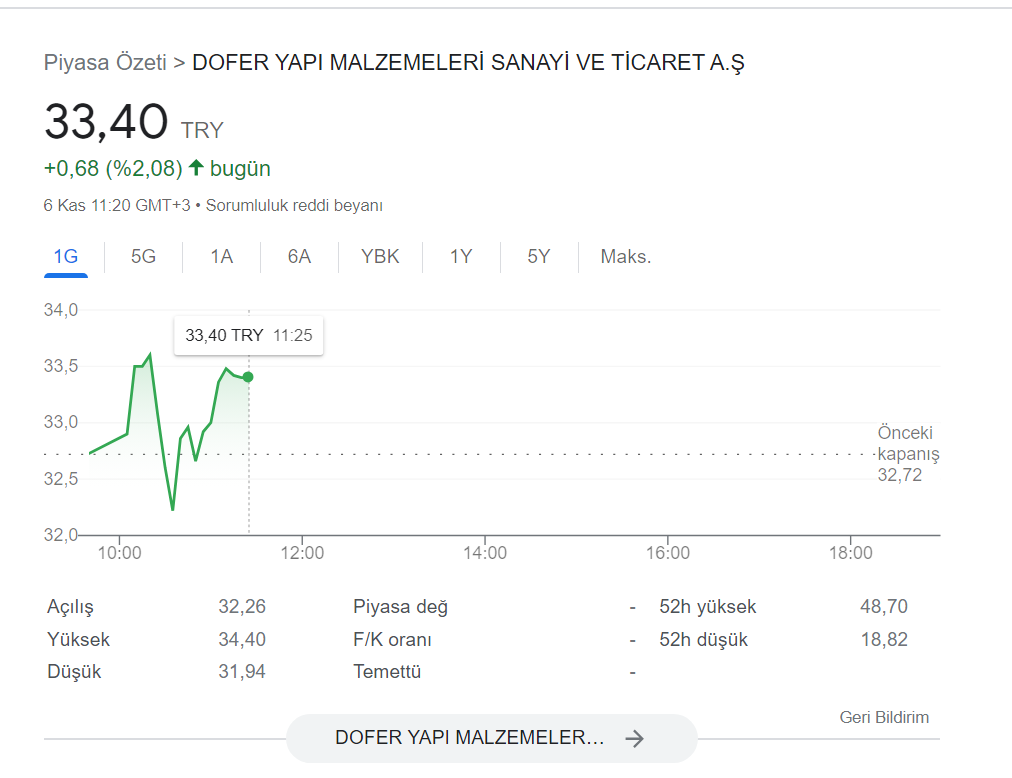Show the 1Y price chart
Image resolution: width=1012 pixels, height=778 pixels.
tap(461, 257)
